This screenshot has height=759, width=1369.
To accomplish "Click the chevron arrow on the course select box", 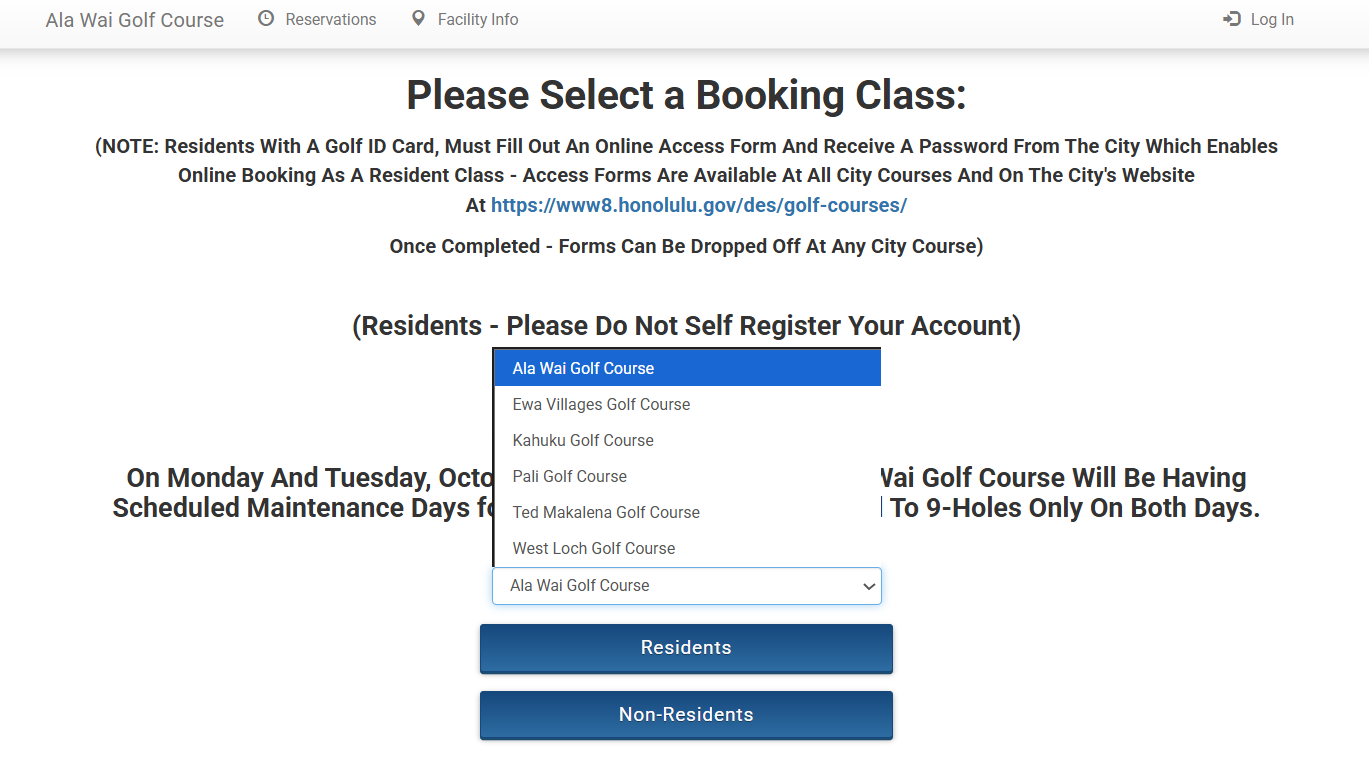I will [x=869, y=587].
